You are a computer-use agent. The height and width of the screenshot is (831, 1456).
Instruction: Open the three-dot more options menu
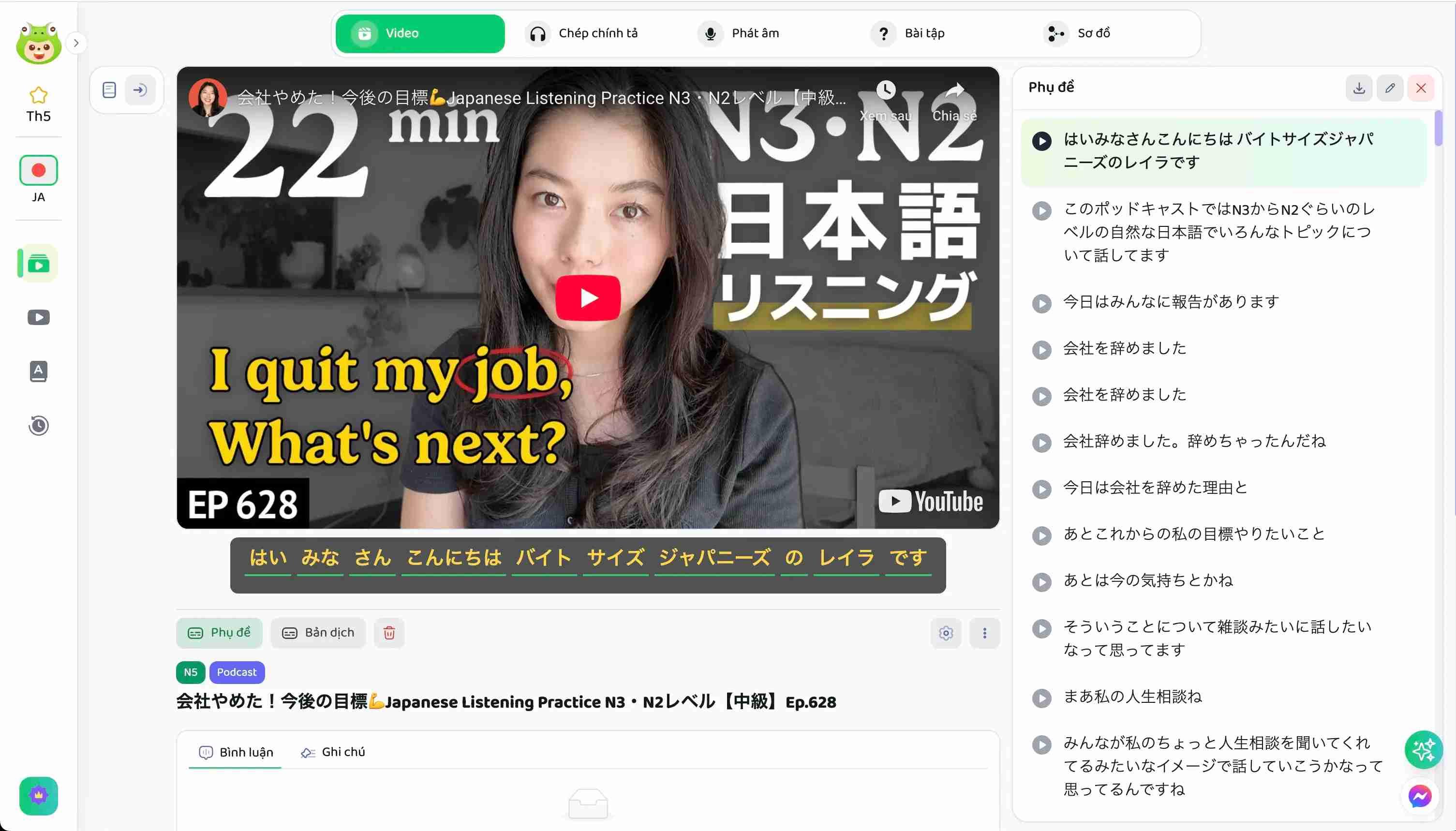[x=984, y=633]
